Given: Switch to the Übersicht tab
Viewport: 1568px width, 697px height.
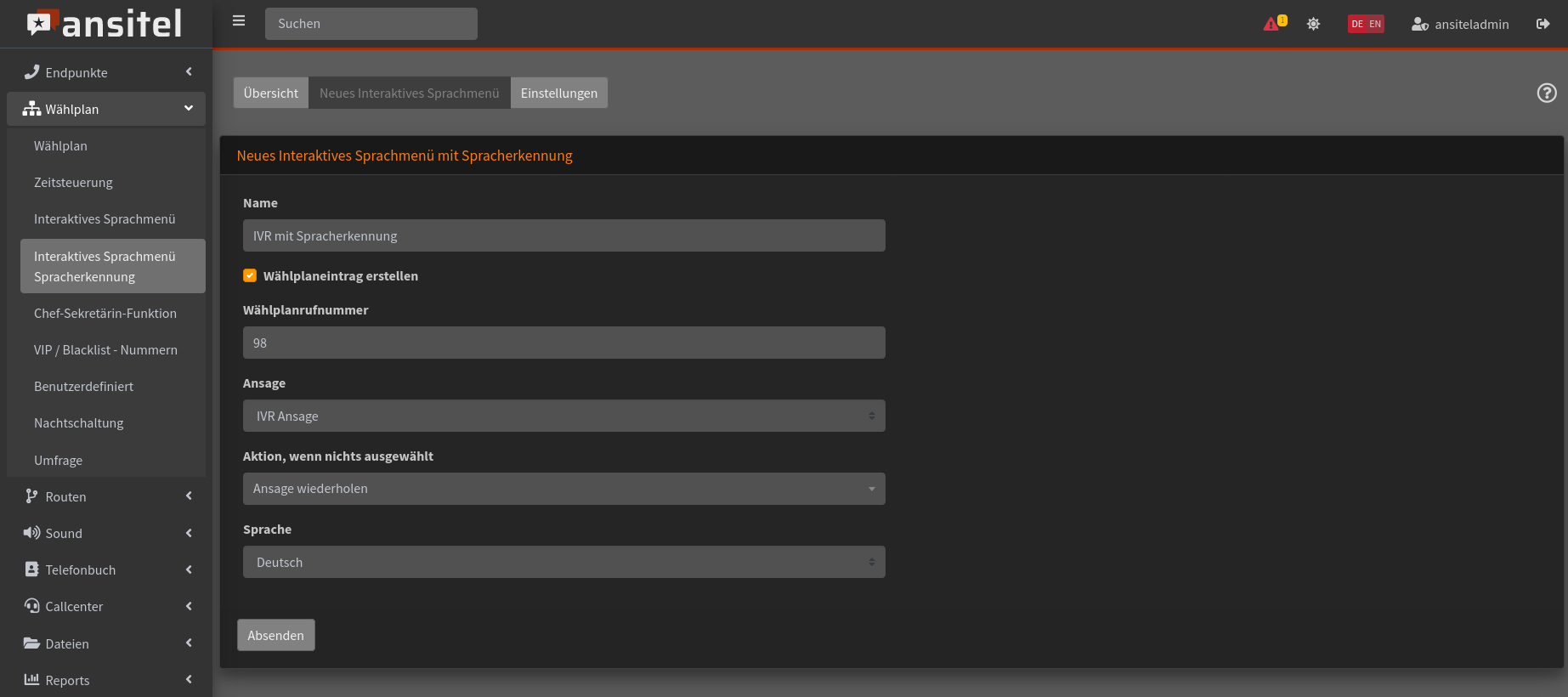Looking at the screenshot, I should (270, 93).
